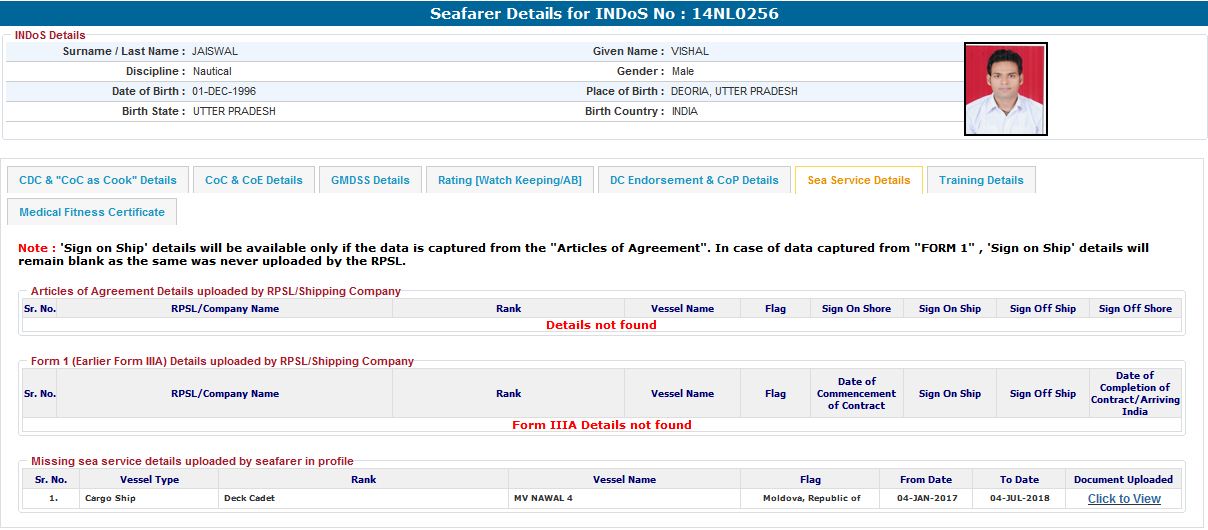Select the GMDSS Details tab
This screenshot has width=1208, height=530.
[x=370, y=180]
